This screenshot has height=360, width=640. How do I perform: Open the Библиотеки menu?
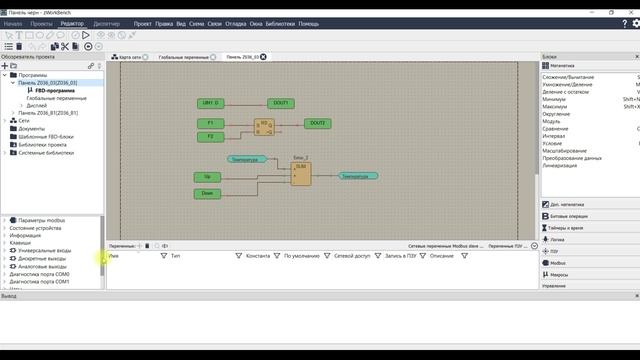tap(280, 24)
